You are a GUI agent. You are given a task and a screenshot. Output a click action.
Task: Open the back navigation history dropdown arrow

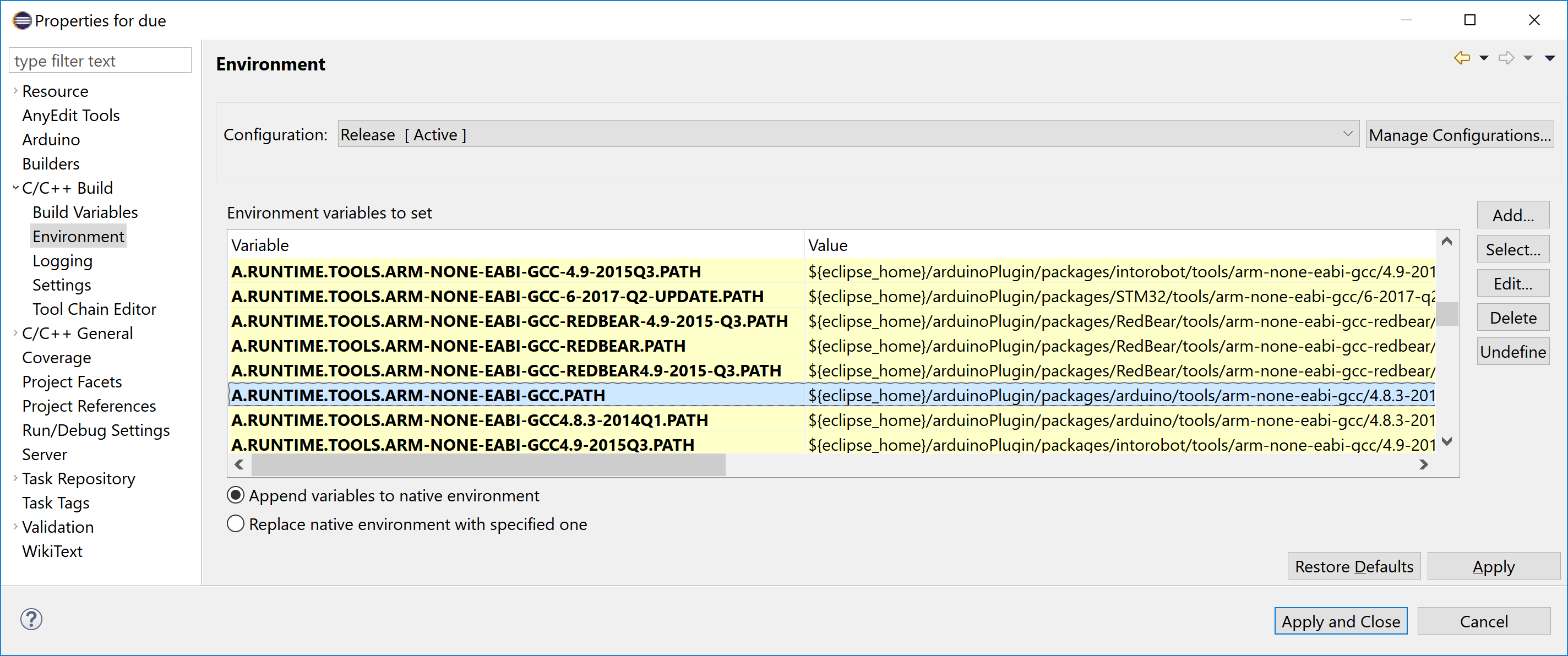pos(1483,58)
